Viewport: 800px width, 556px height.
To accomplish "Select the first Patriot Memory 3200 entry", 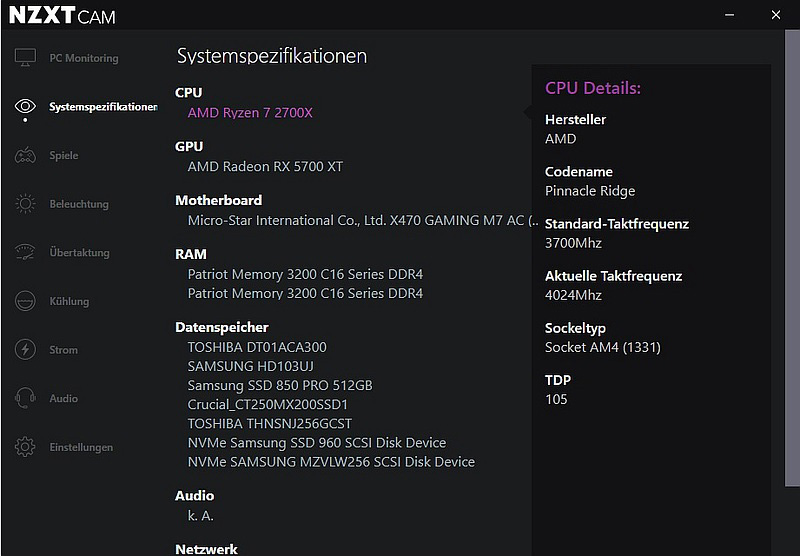I will click(305, 274).
